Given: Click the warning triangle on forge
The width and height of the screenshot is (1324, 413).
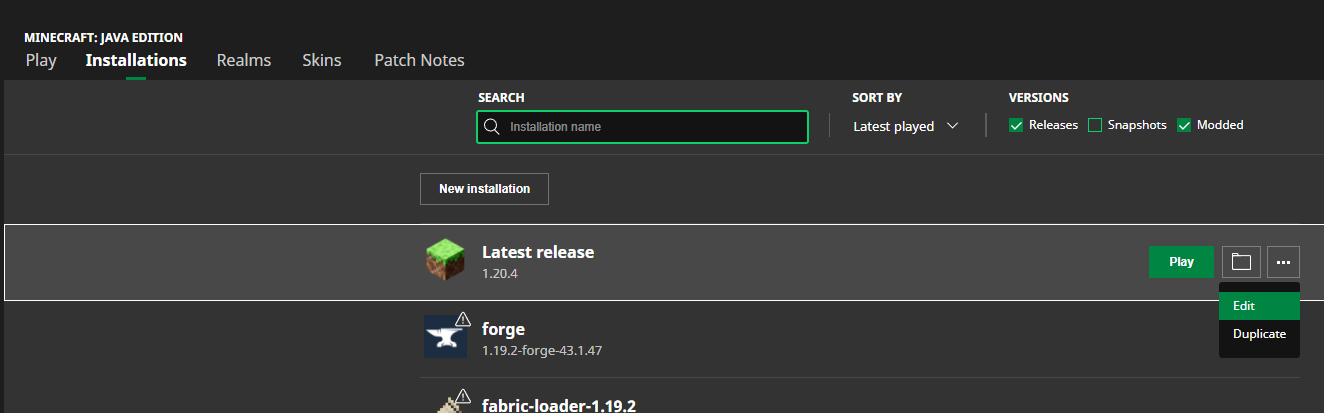Looking at the screenshot, I should [463, 319].
